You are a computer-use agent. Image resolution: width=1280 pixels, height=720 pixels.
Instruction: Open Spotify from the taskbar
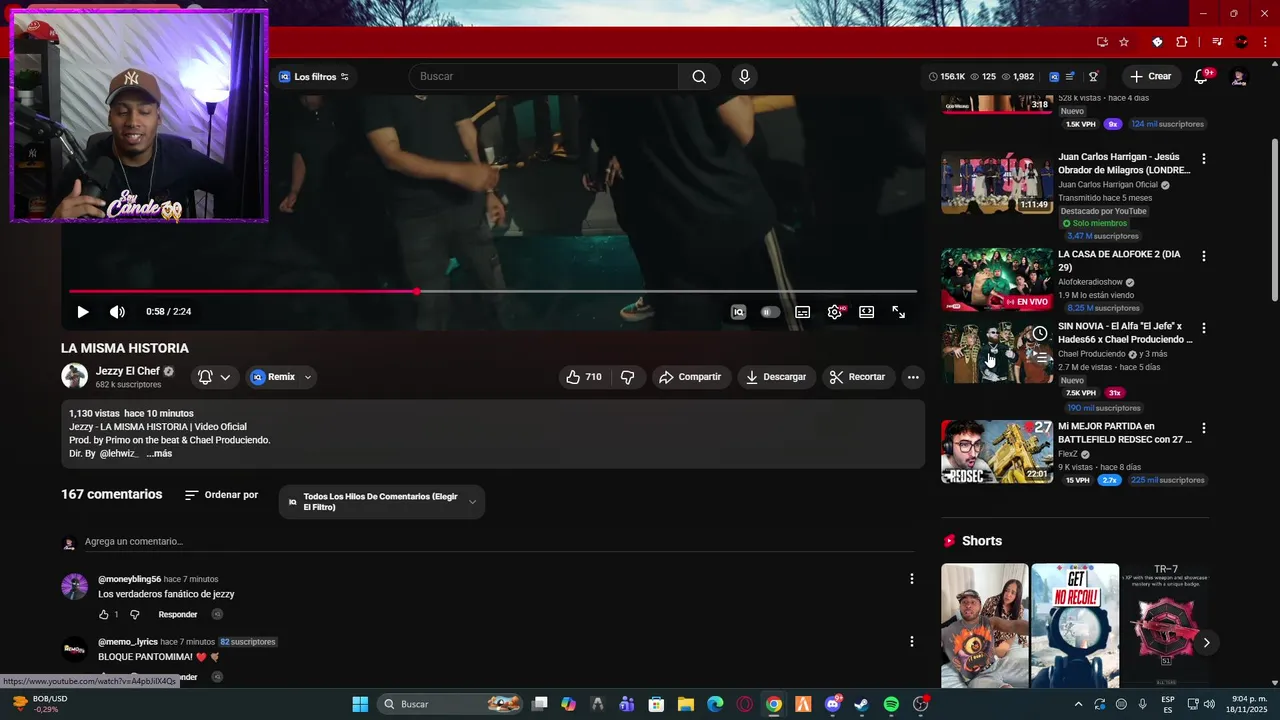pos(891,704)
